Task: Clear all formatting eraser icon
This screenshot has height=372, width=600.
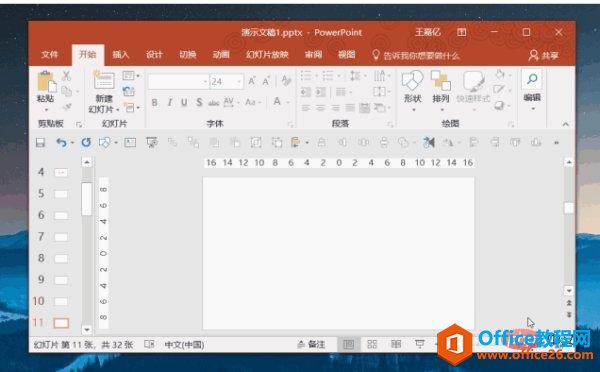Action: pos(286,81)
